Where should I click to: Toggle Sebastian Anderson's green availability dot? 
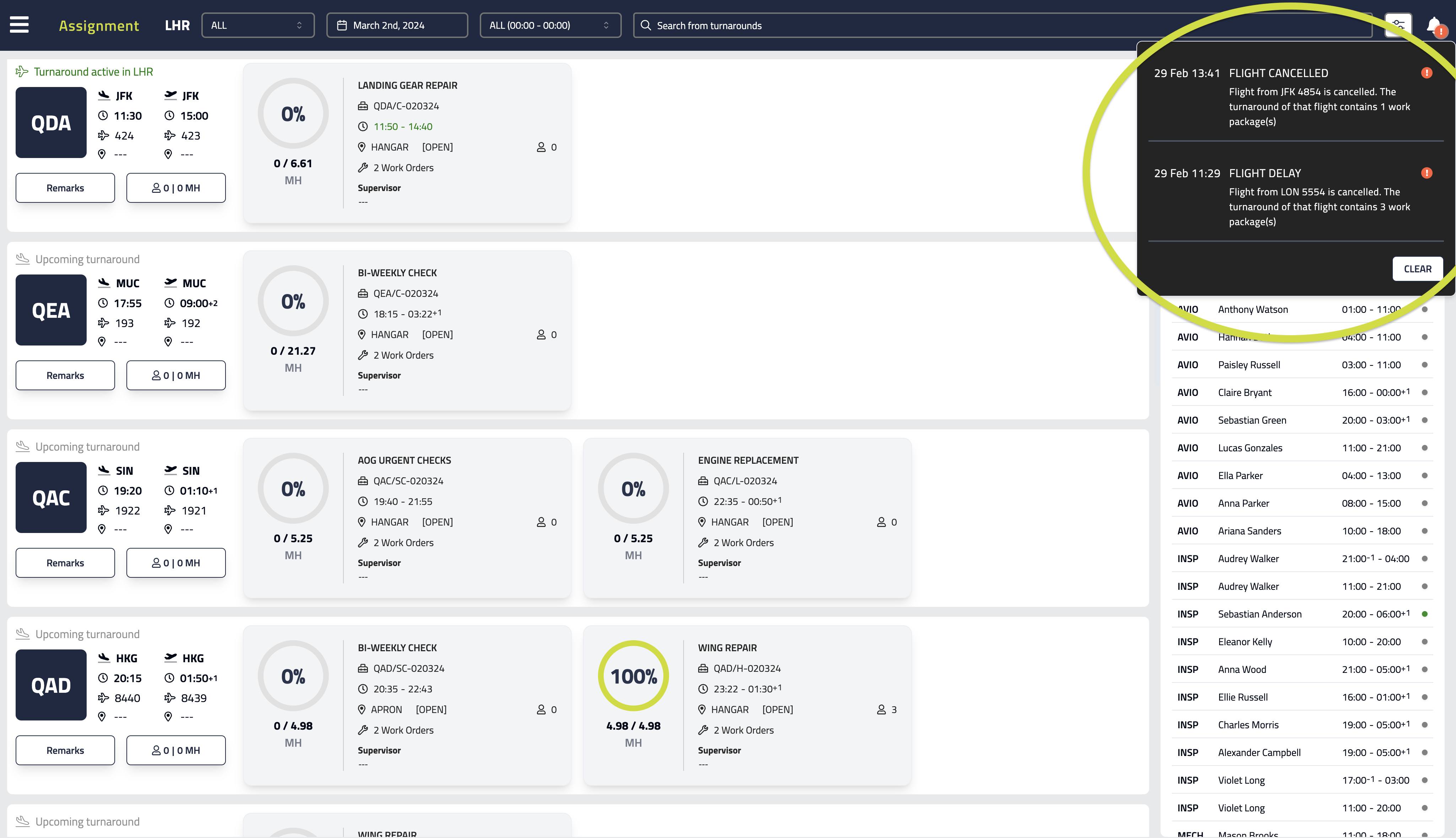(1425, 614)
